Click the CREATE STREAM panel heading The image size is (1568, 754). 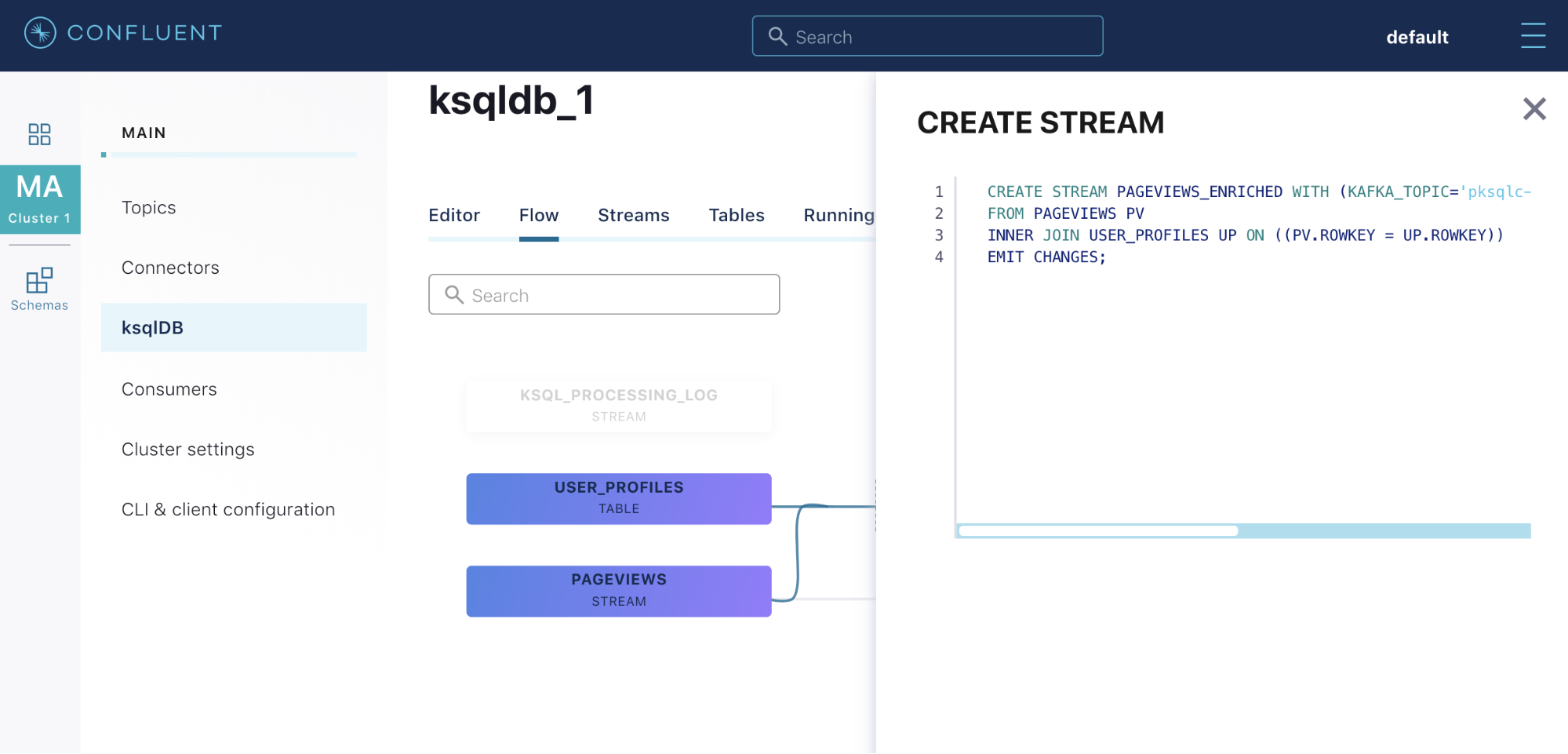click(1040, 122)
